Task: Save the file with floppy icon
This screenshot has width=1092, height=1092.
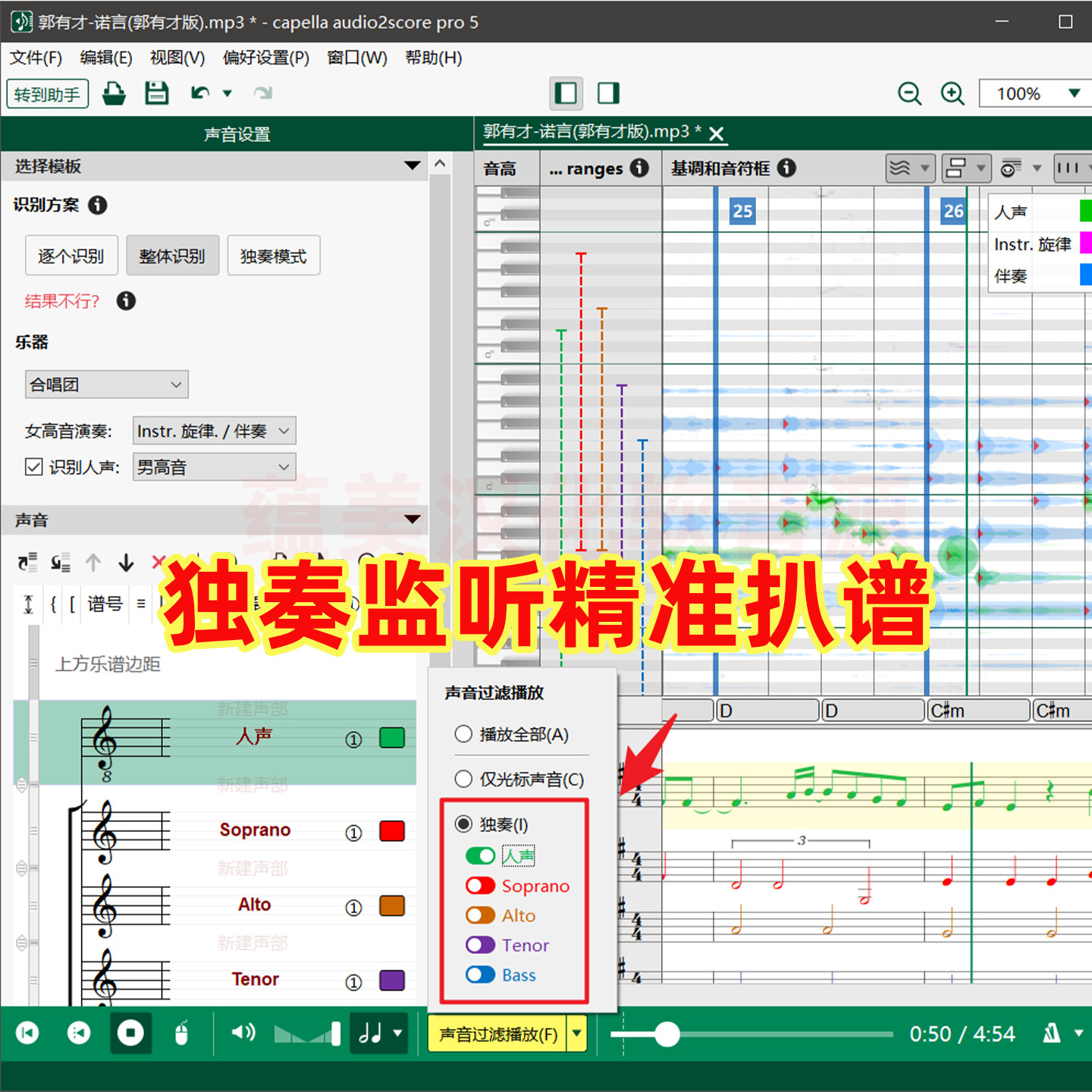Action: 157,94
